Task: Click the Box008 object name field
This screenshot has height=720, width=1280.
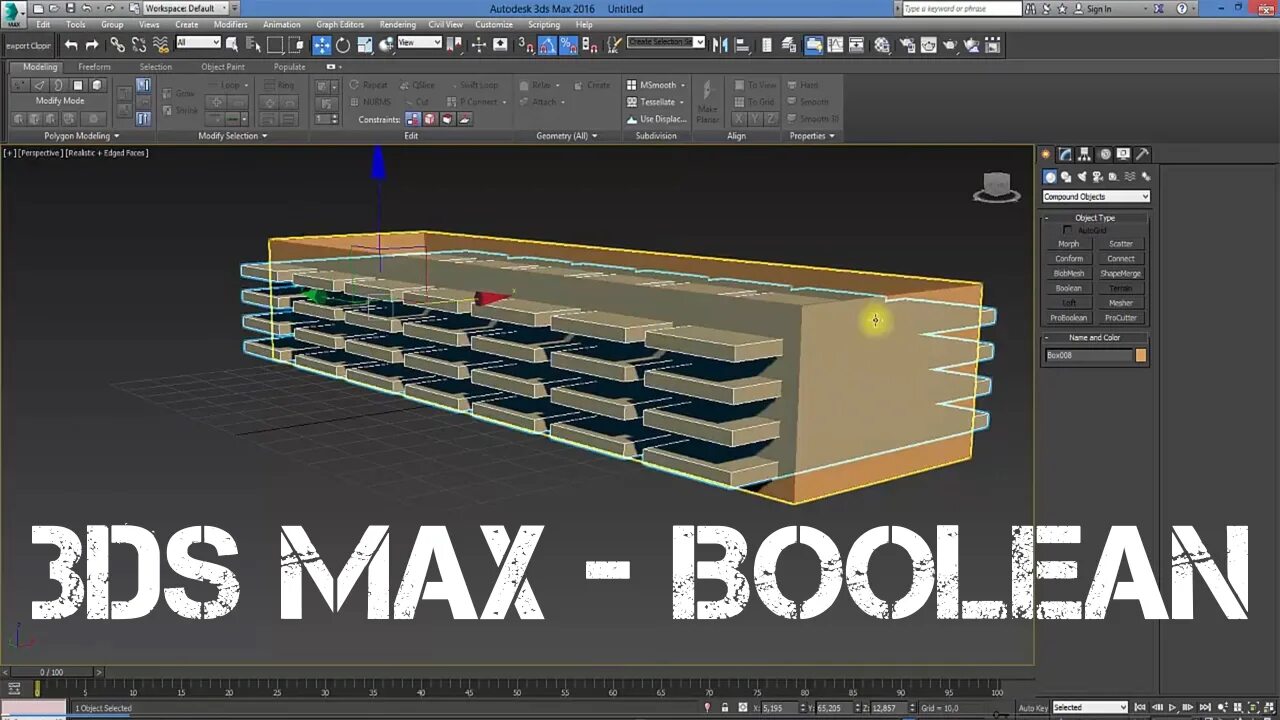Action: (x=1088, y=355)
